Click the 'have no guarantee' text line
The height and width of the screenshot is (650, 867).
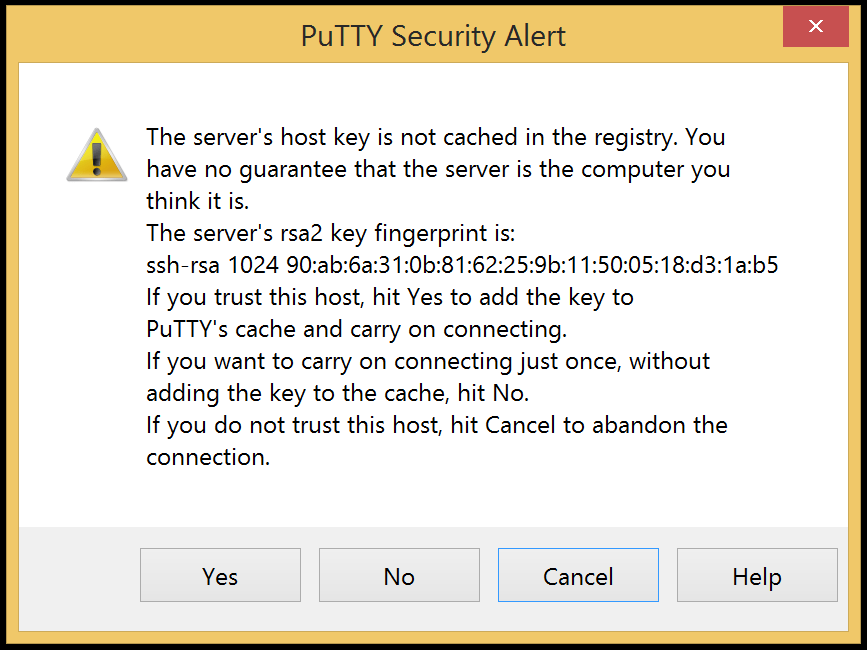click(438, 170)
